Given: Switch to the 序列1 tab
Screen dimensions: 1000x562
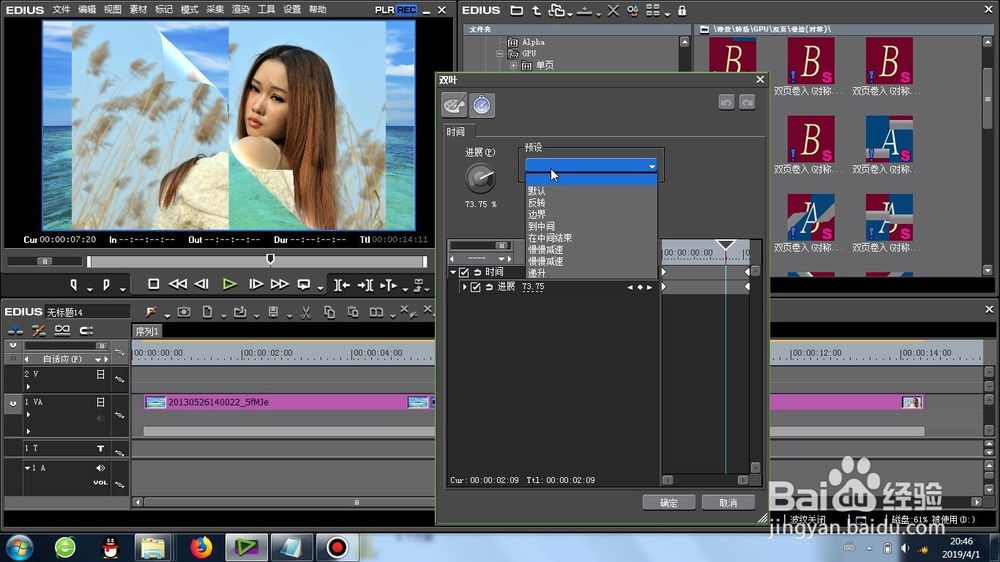Looking at the screenshot, I should [x=147, y=332].
